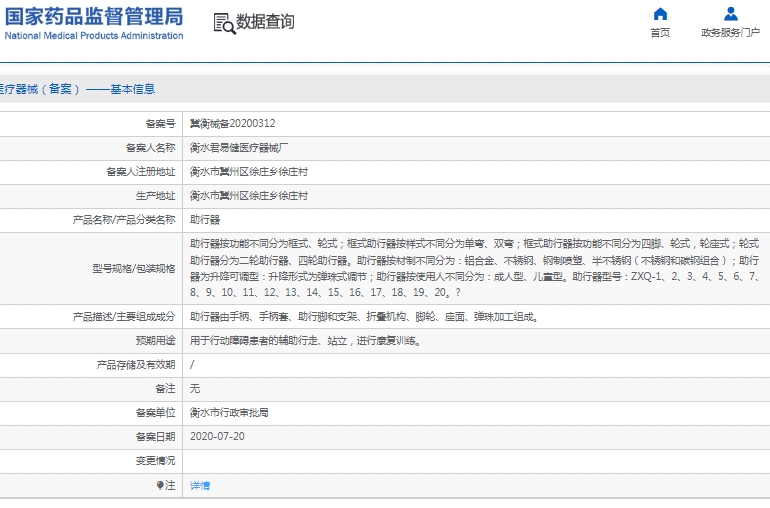The width and height of the screenshot is (770, 508).
Task: Click the 衡水君易健医疗器械厂 value
Action: coord(239,147)
